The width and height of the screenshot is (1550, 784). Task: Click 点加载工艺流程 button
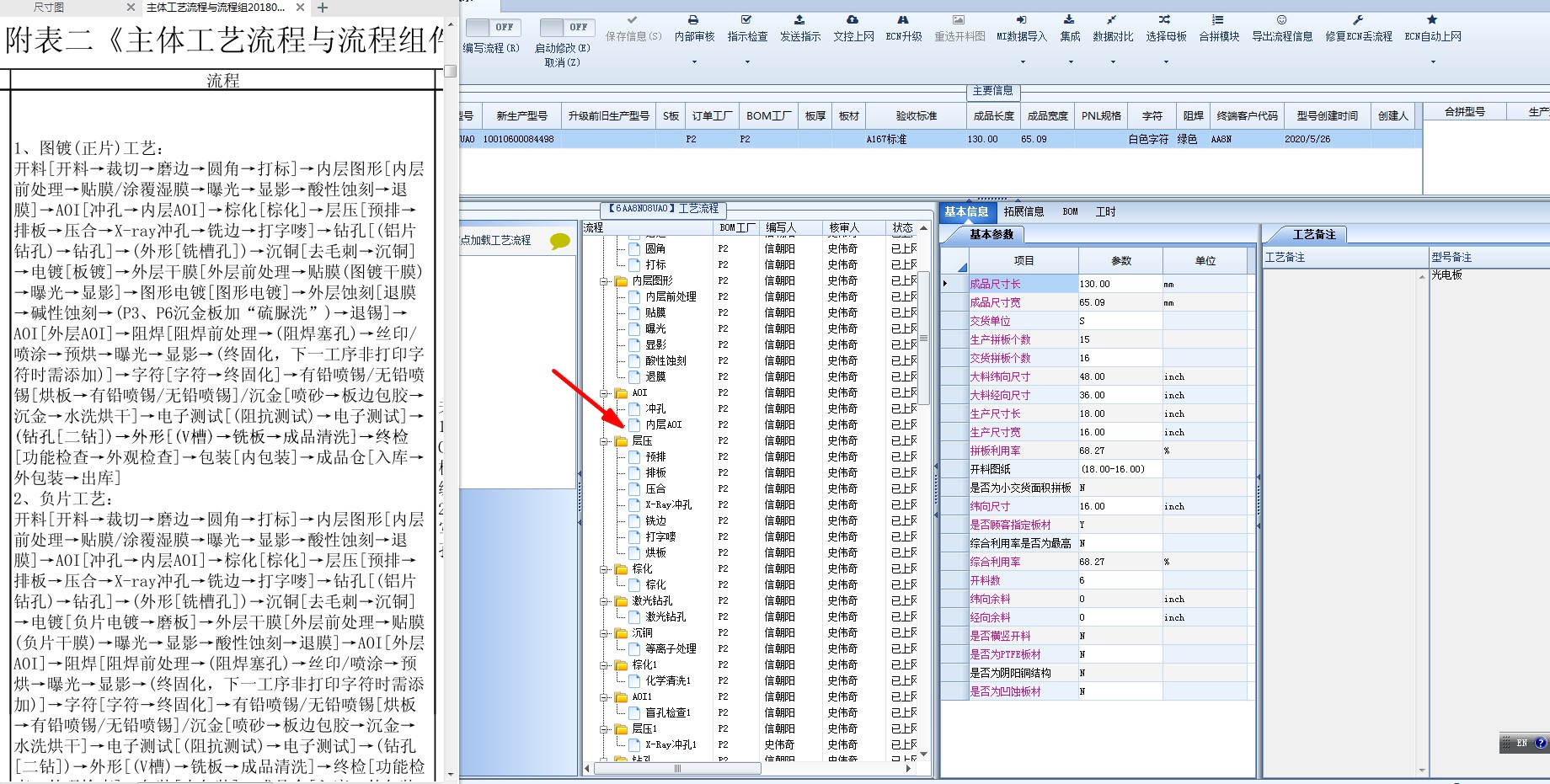pos(495,240)
